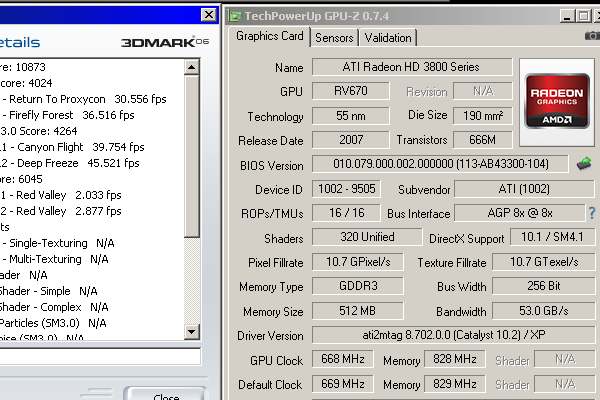600x400 pixels.
Task: Maximize the GPU-Z window
Action: (583, 16)
